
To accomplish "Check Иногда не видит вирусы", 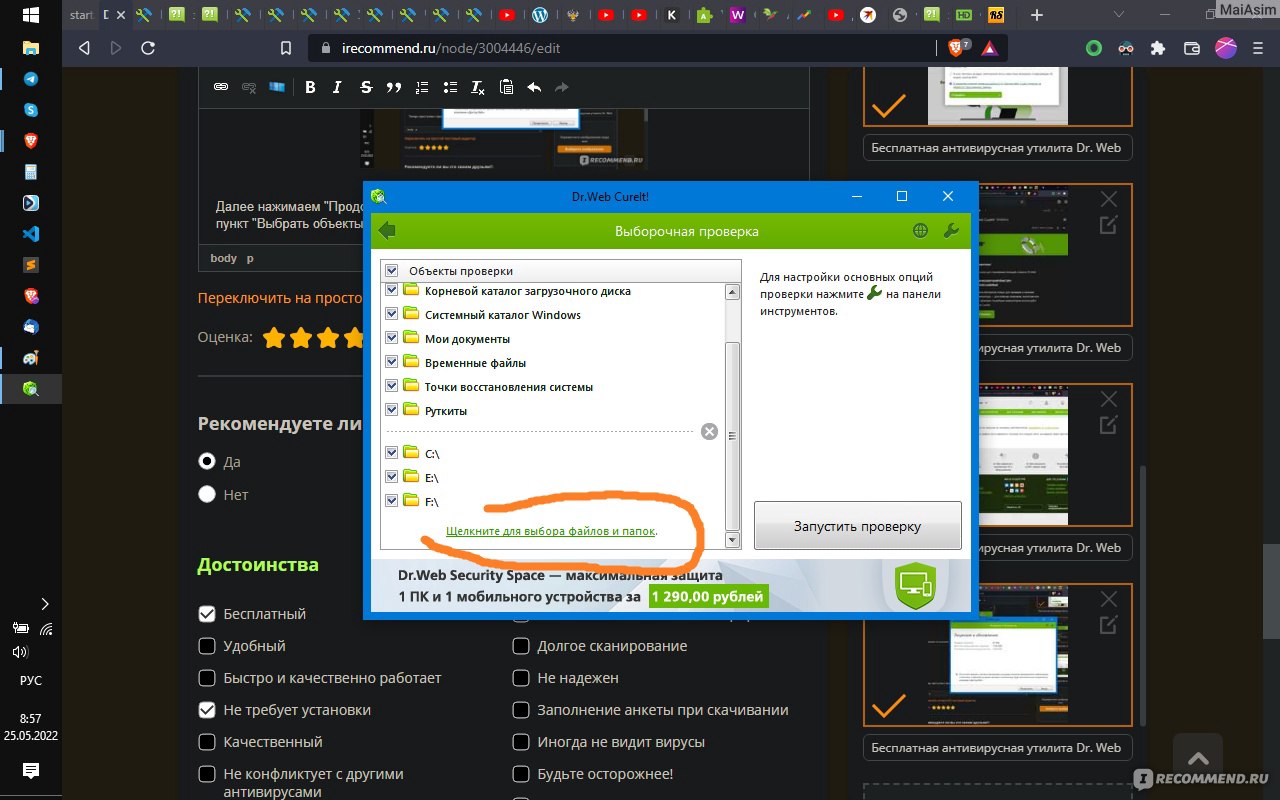I will coord(521,742).
